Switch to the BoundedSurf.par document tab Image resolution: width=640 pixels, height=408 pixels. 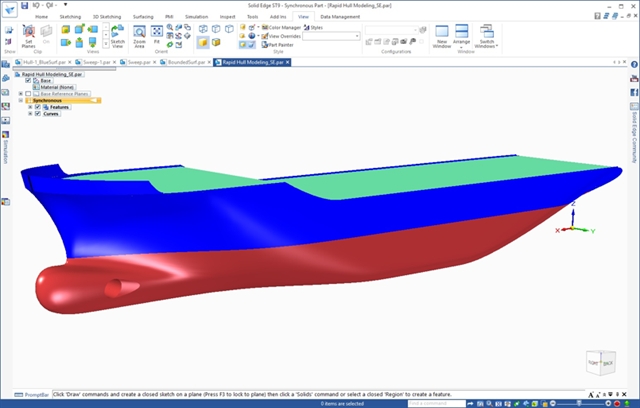coord(187,62)
